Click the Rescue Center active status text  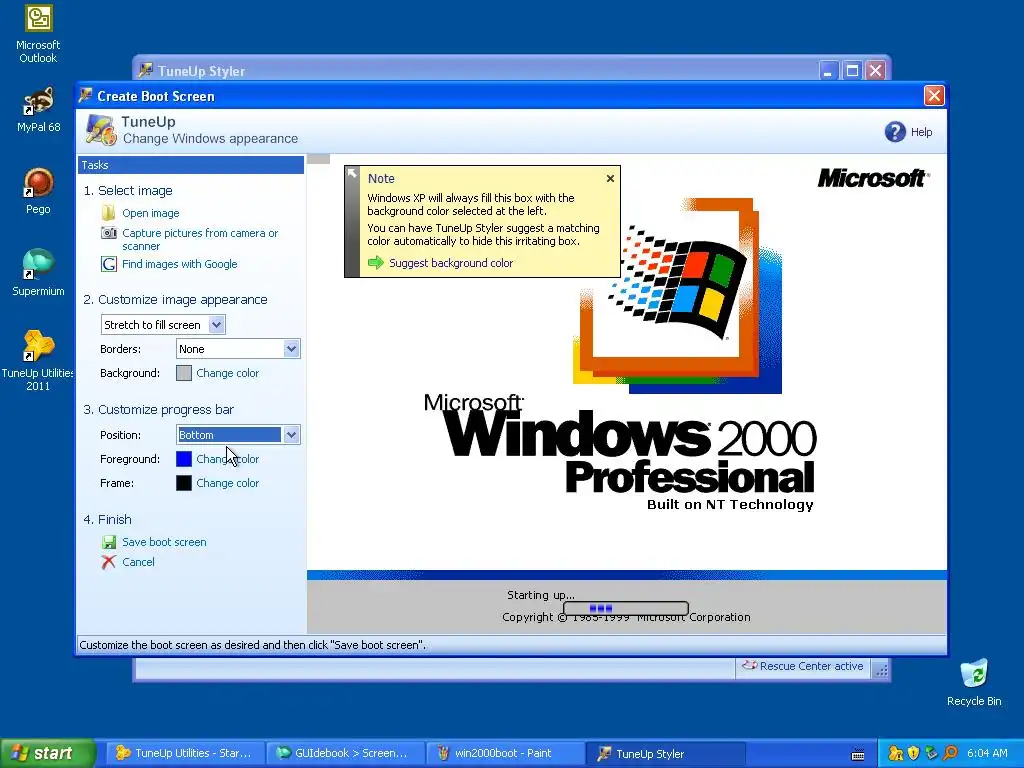coord(811,666)
